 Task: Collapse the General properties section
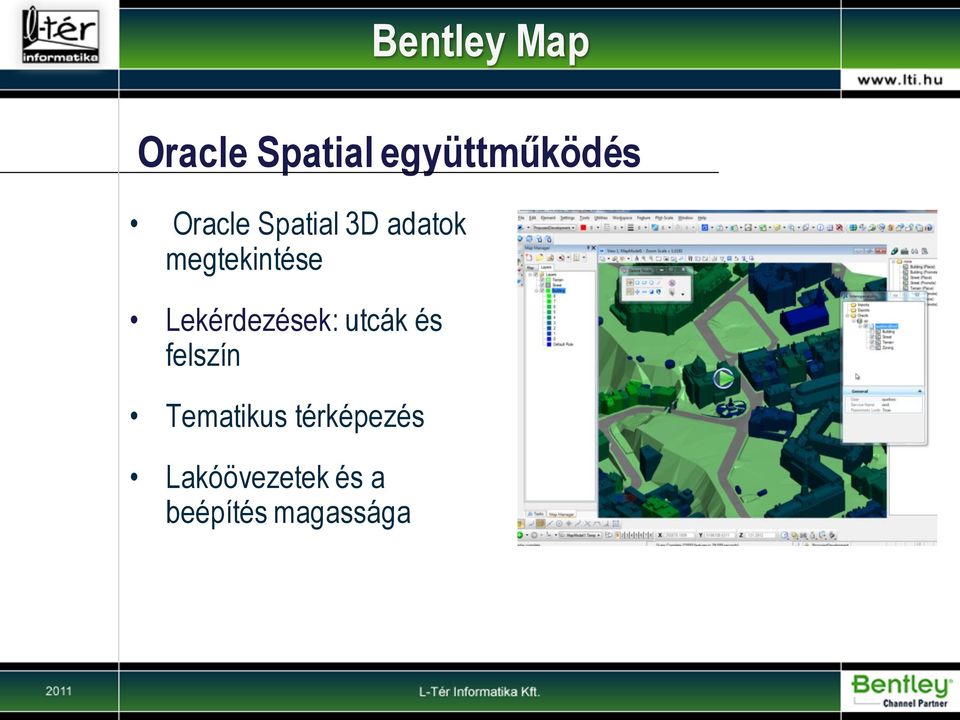click(920, 391)
